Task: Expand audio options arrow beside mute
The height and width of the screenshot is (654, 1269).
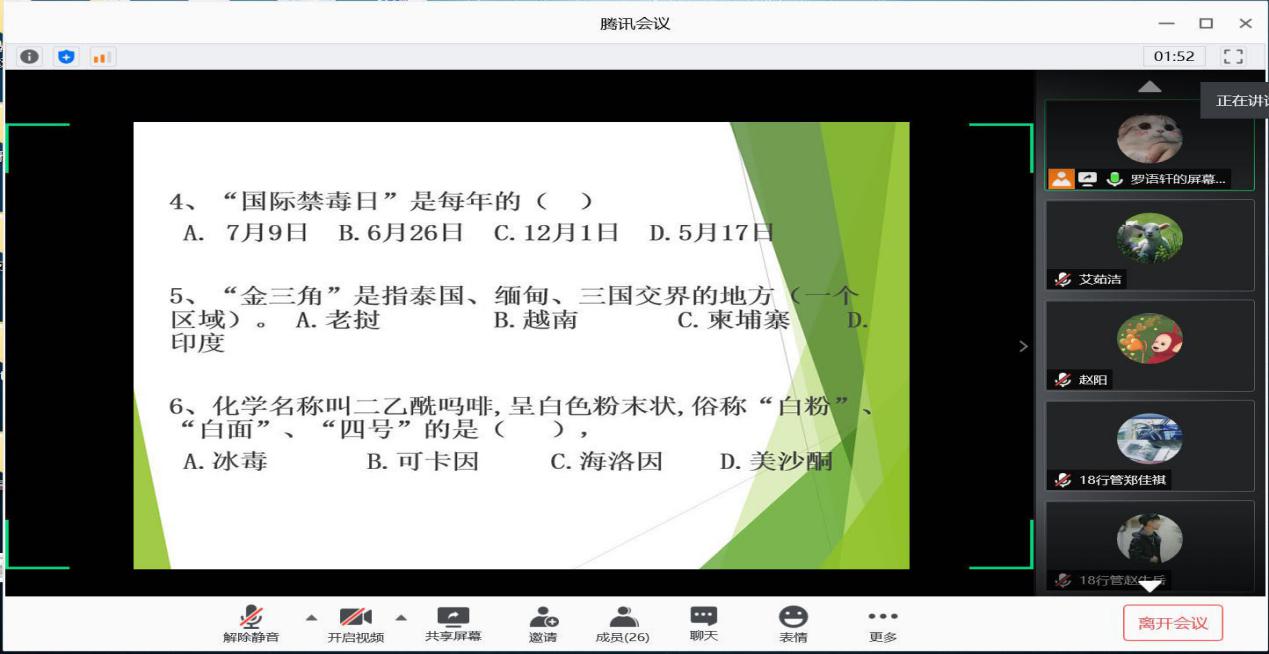Action: pos(310,617)
